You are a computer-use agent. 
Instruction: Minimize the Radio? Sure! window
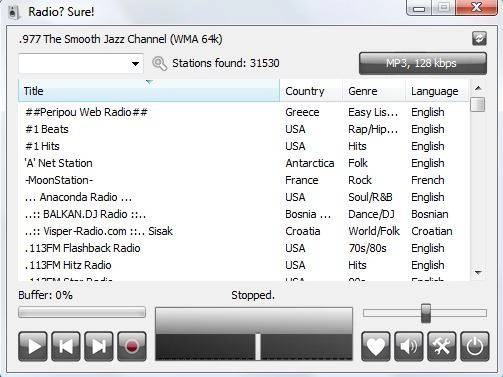click(x=419, y=8)
